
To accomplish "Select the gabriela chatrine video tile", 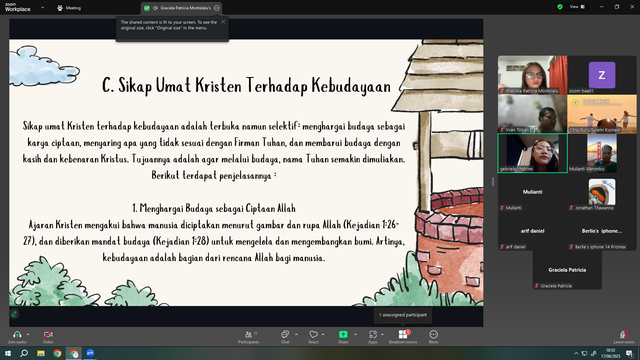I will [532, 153].
